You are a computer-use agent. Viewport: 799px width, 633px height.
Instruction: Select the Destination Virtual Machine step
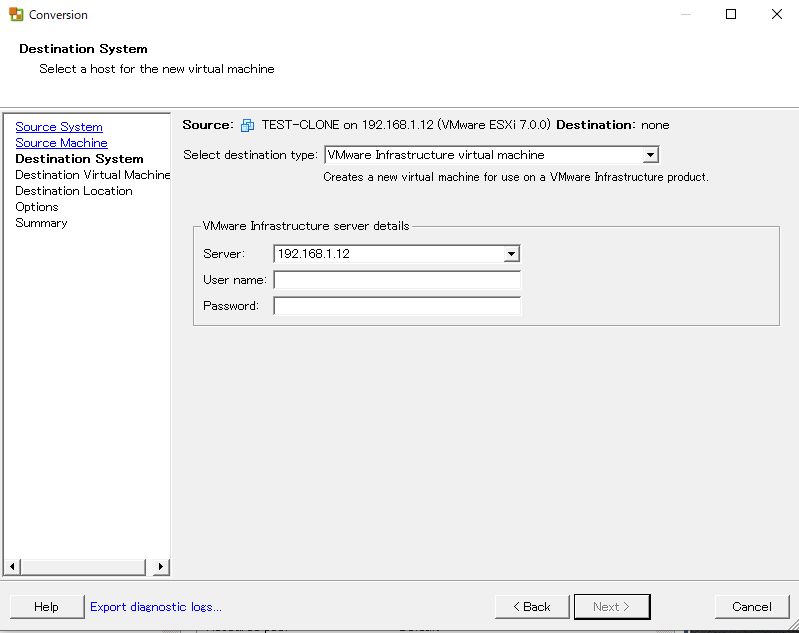click(x=92, y=175)
